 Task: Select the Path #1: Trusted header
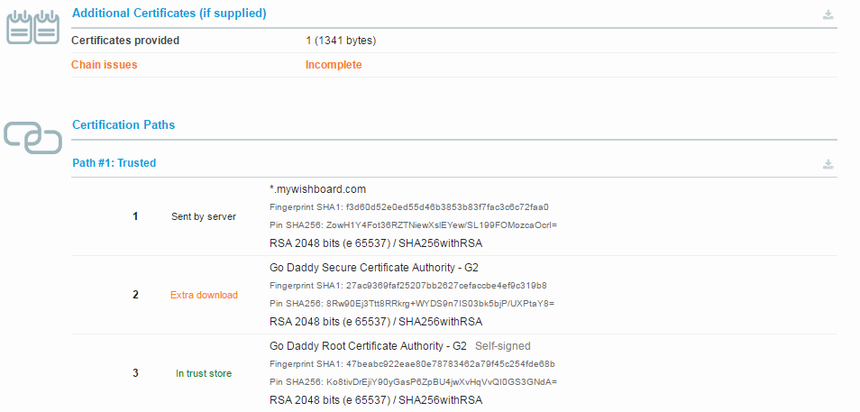[x=114, y=162]
